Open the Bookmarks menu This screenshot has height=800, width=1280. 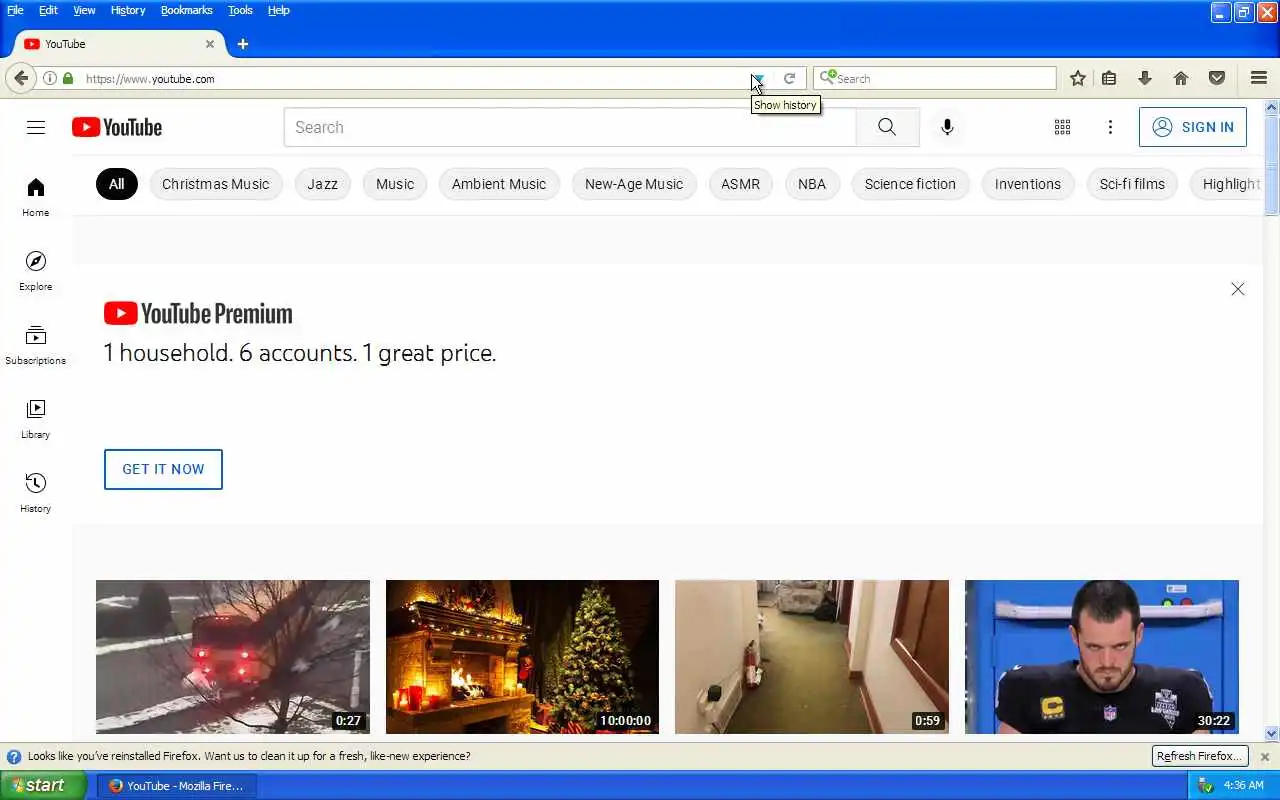(x=186, y=10)
